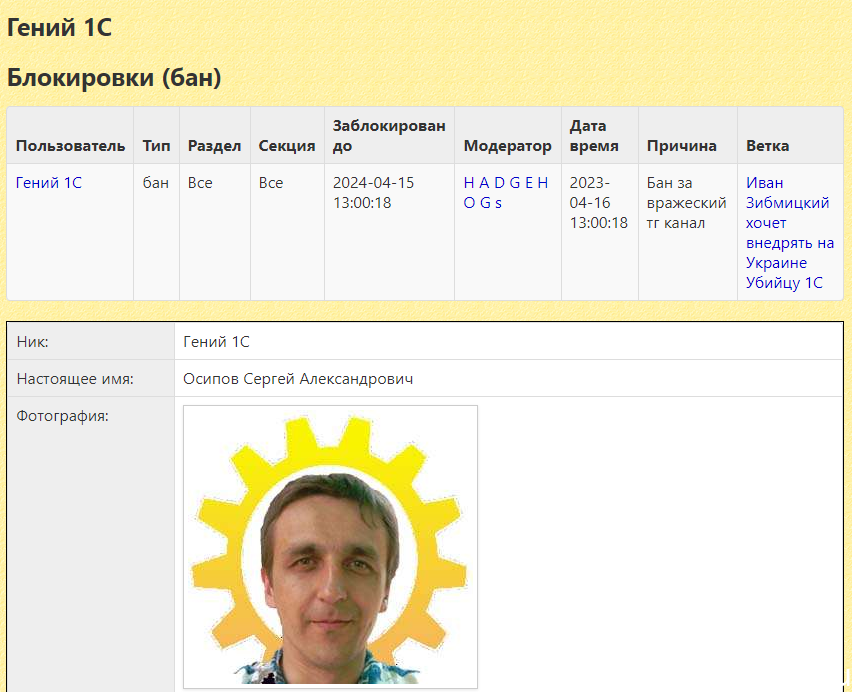The width and height of the screenshot is (852, 692).
Task: Click the Раздел column header
Action: click(215, 146)
